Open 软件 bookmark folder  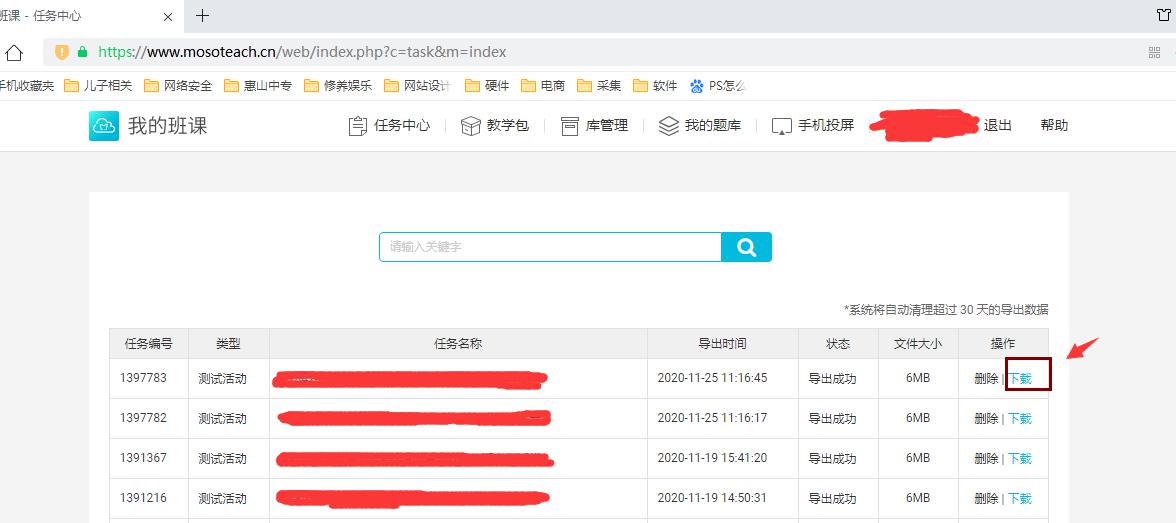coord(655,86)
